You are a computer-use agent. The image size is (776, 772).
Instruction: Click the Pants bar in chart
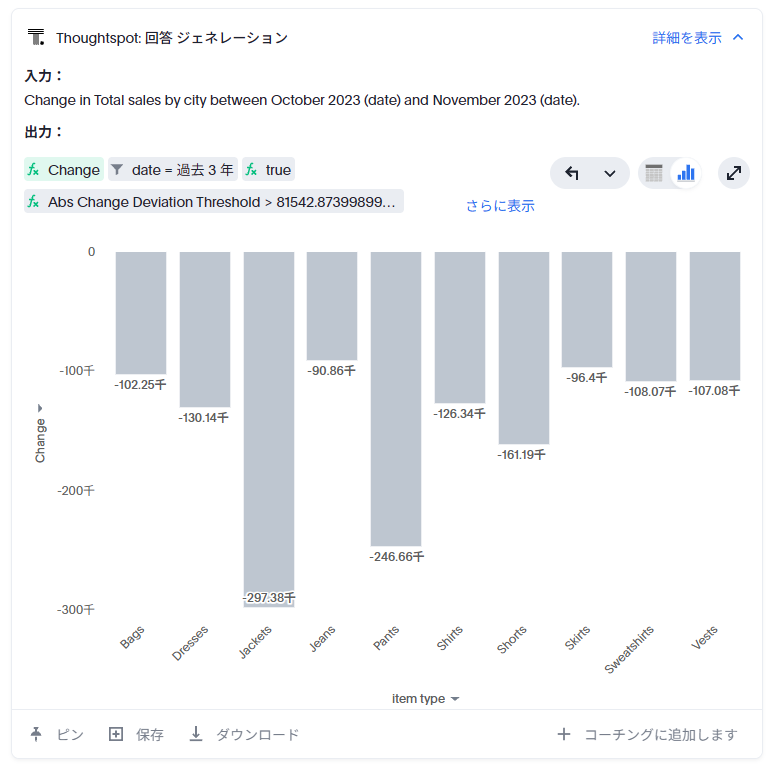tap(396, 398)
